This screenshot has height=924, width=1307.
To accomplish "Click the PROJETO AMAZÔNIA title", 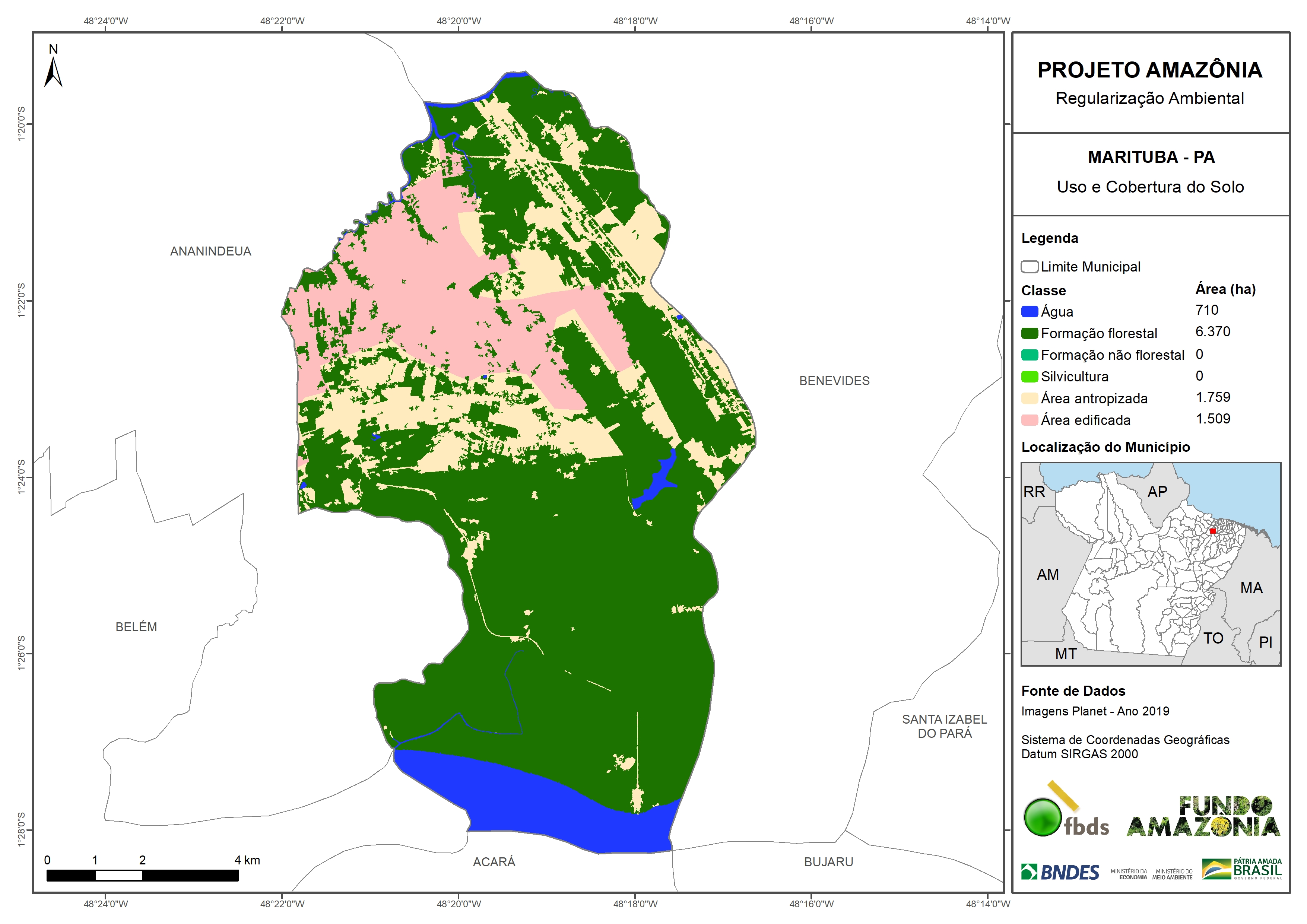I will click(1149, 70).
